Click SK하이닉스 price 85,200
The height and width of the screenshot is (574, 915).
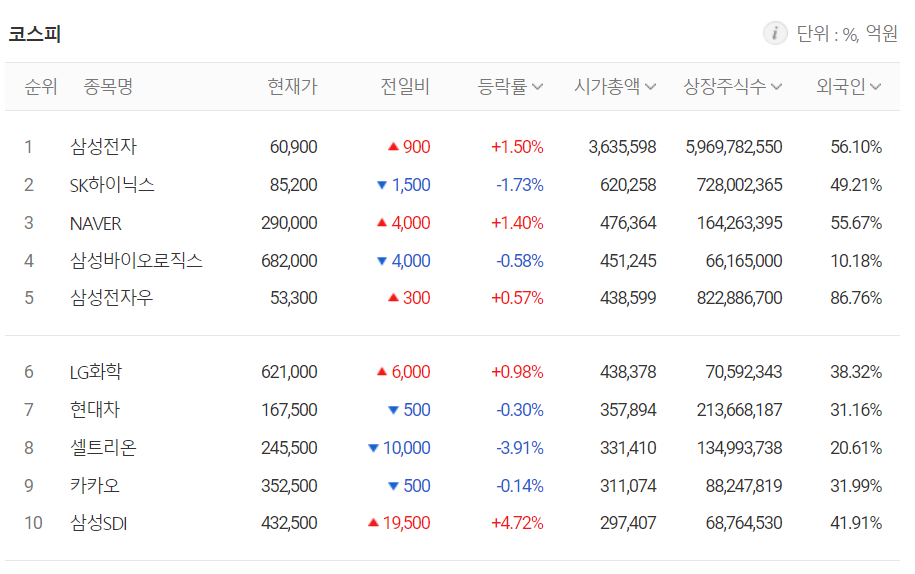pos(294,185)
